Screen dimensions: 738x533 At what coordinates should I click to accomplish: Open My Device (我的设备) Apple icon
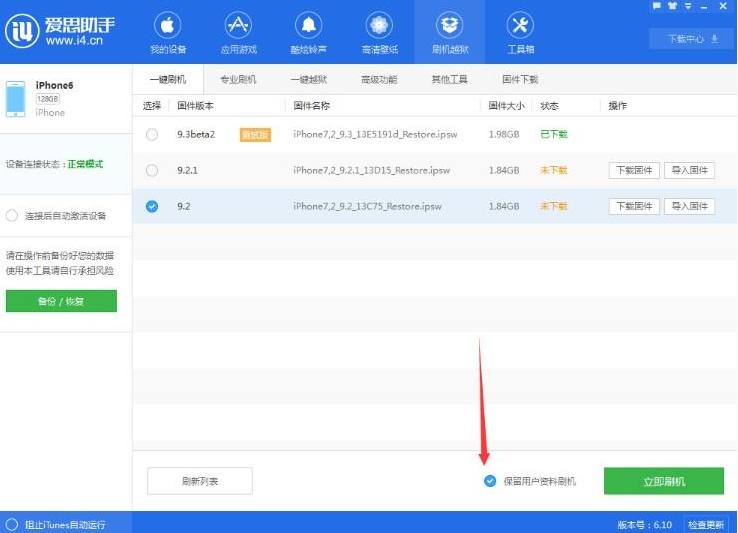click(x=167, y=25)
